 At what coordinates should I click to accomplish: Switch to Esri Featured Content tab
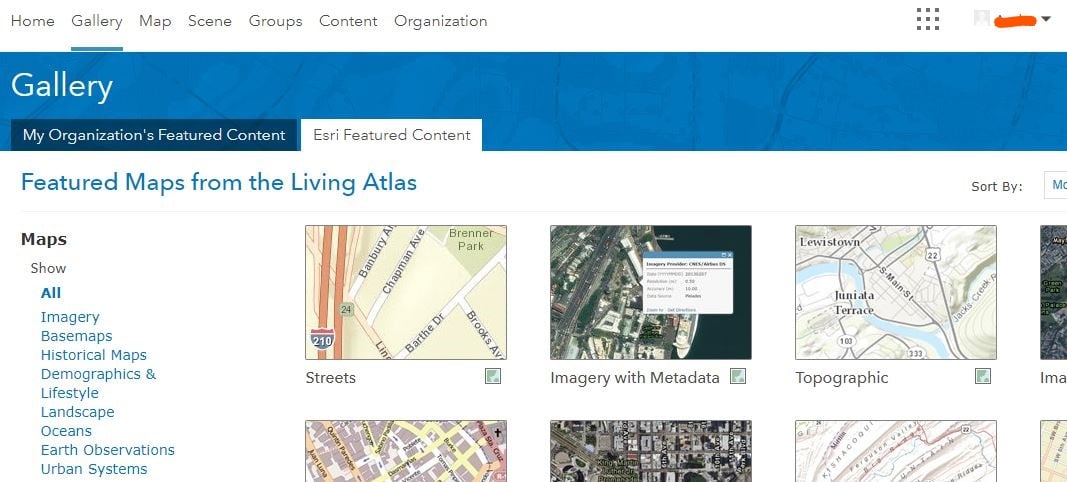(x=391, y=135)
